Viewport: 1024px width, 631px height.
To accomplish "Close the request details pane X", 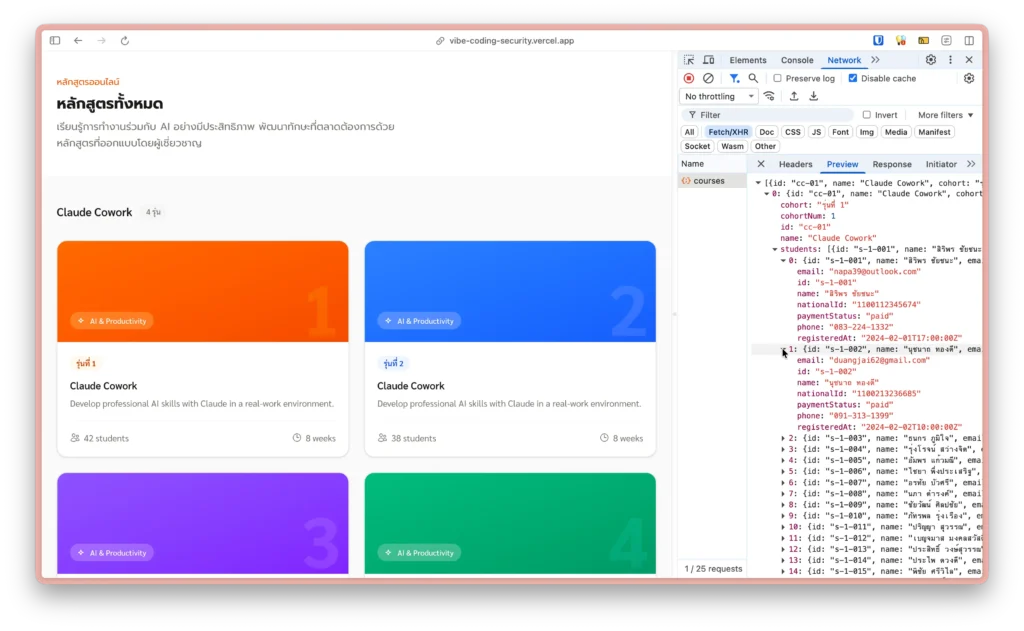I will [x=761, y=164].
